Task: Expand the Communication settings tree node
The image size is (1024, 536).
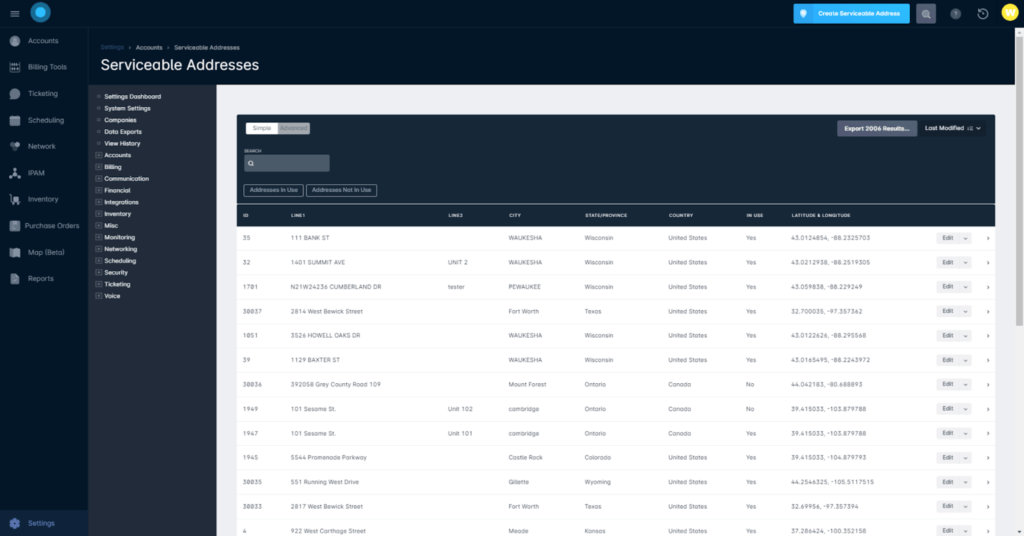Action: pyautogui.click(x=99, y=179)
